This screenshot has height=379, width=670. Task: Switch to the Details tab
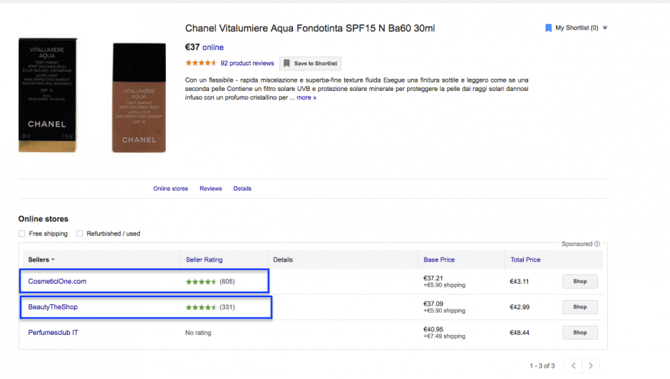[x=242, y=188]
